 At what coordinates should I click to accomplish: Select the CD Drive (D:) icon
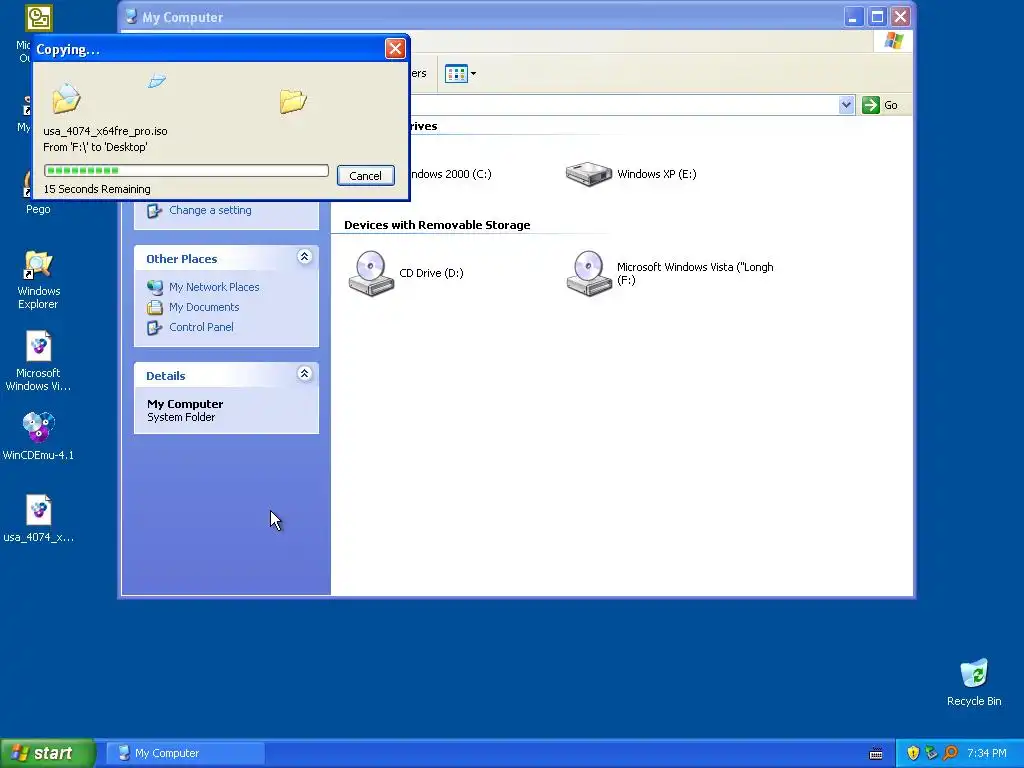(371, 273)
